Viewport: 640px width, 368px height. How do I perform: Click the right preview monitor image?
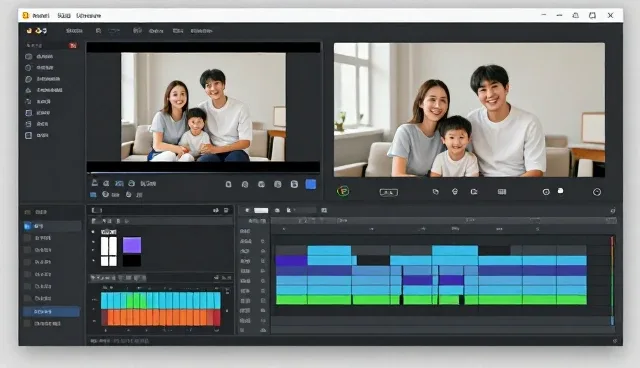click(x=469, y=110)
